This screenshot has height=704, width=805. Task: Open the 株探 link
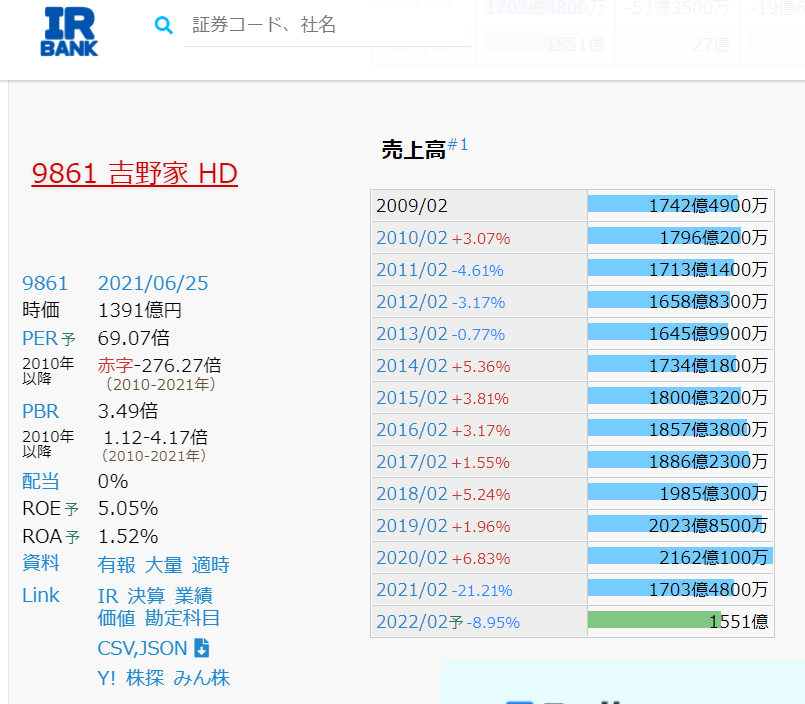[x=145, y=678]
